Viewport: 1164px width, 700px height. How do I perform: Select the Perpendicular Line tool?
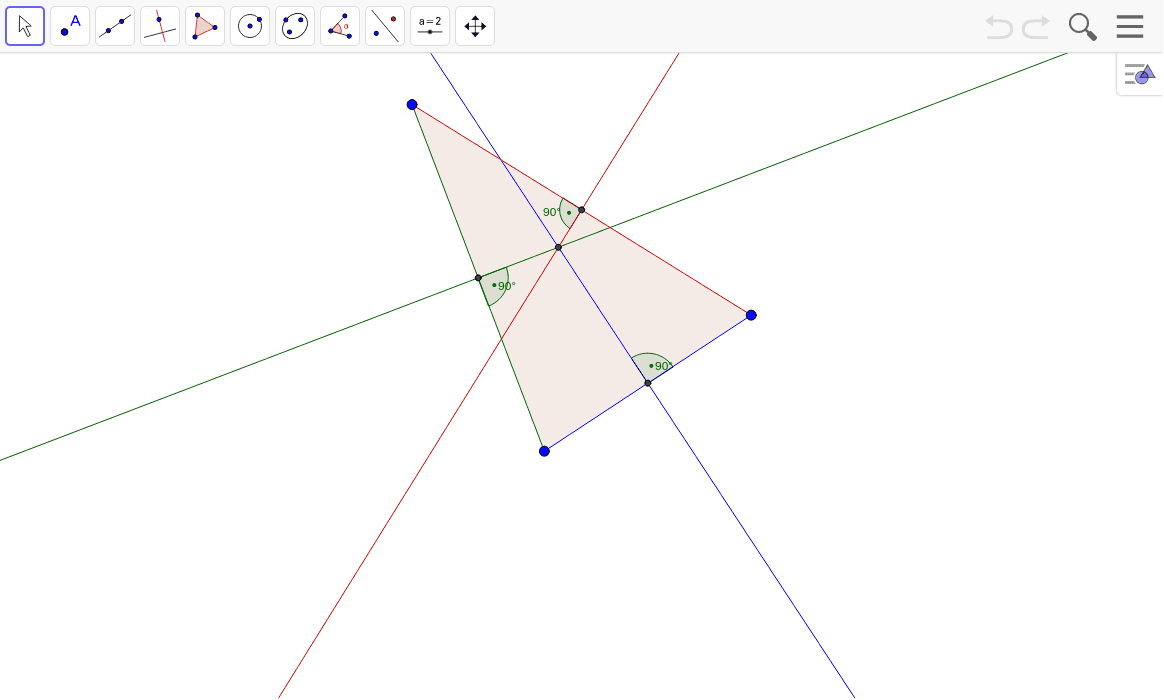click(160, 26)
